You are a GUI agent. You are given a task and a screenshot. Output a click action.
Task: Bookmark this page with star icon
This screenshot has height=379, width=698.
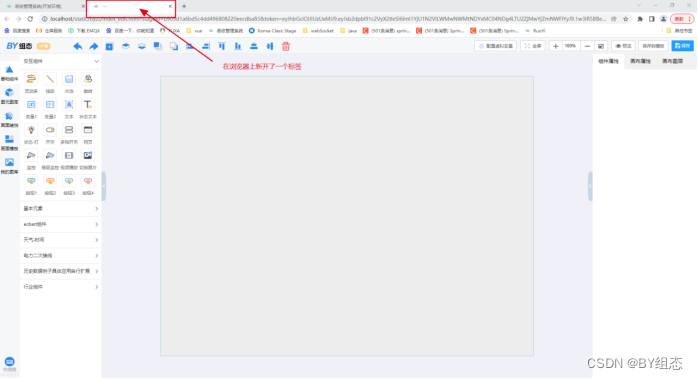[625, 19]
